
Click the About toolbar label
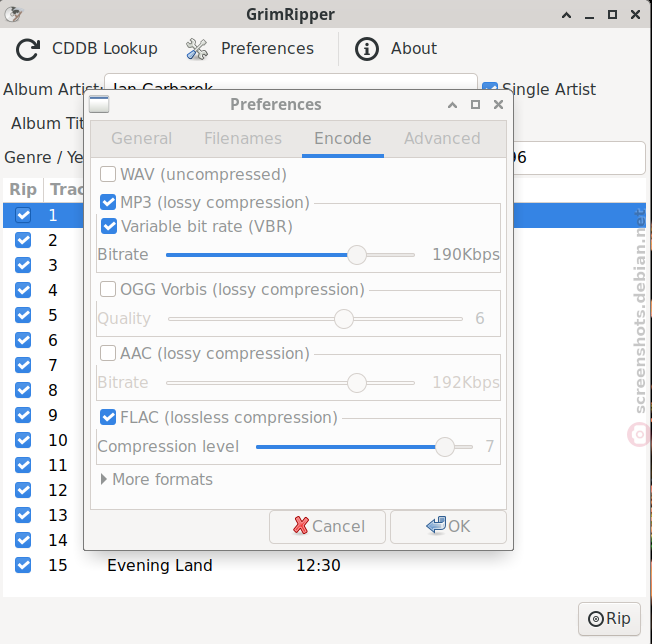pyautogui.click(x=414, y=48)
